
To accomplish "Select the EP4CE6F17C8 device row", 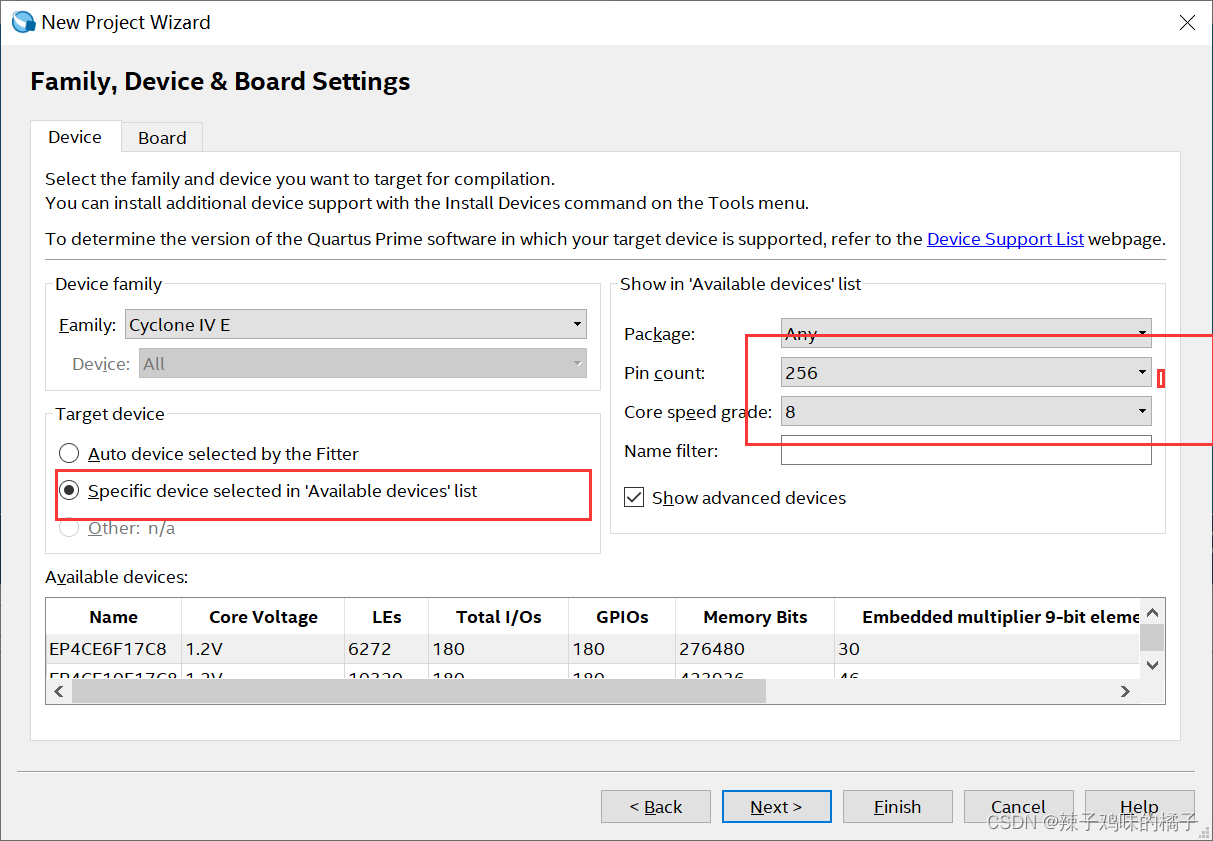I will (x=593, y=649).
